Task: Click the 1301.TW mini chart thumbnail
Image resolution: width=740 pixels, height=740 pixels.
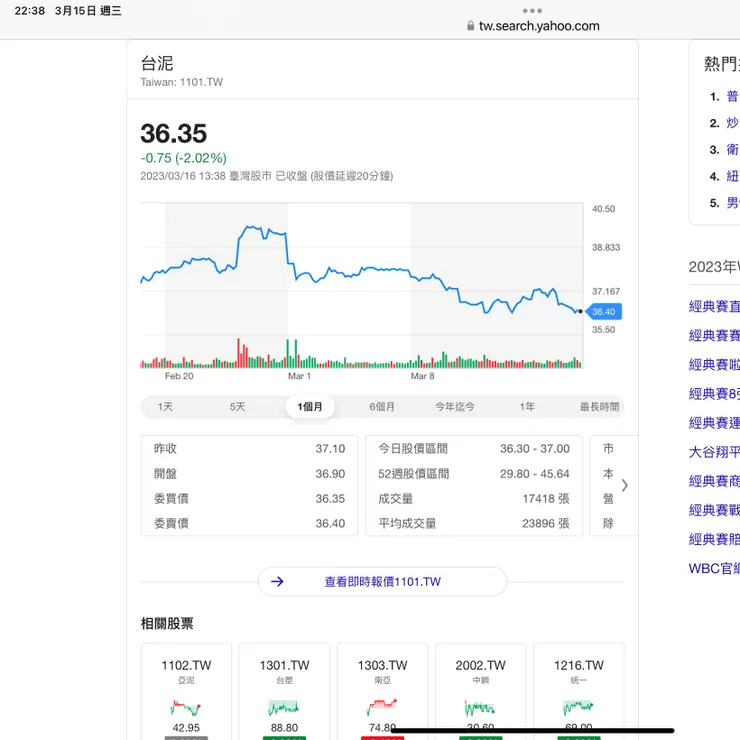Action: pos(284,707)
